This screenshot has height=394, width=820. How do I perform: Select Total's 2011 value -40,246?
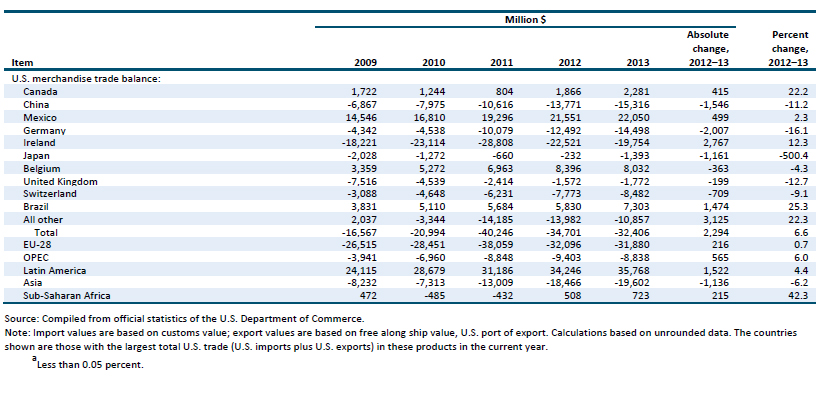pyautogui.click(x=496, y=232)
